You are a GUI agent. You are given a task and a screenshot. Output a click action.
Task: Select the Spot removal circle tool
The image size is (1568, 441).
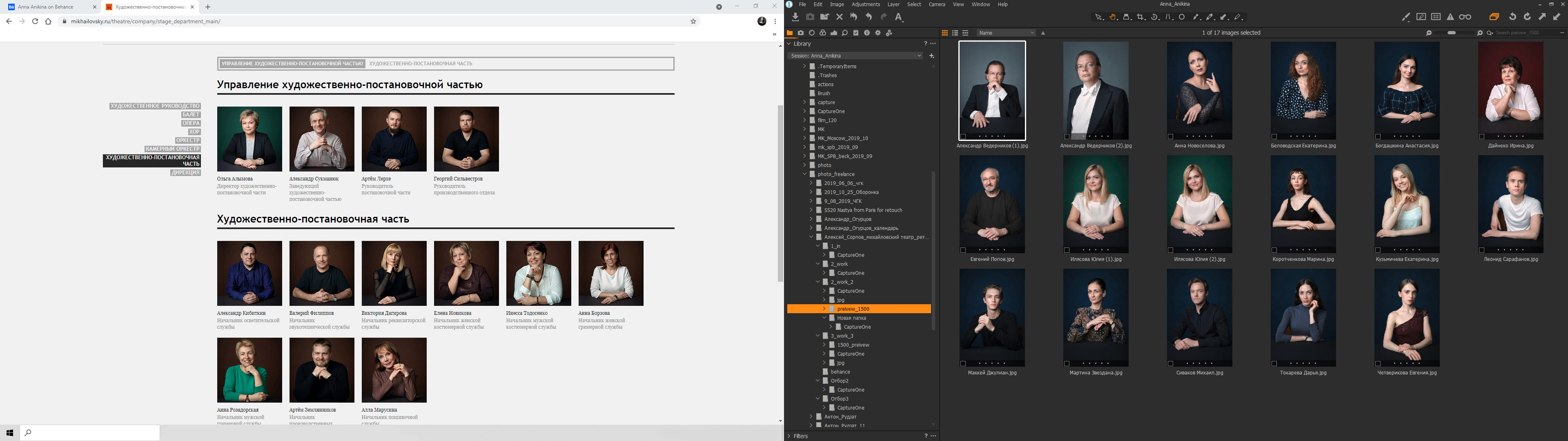(1182, 17)
